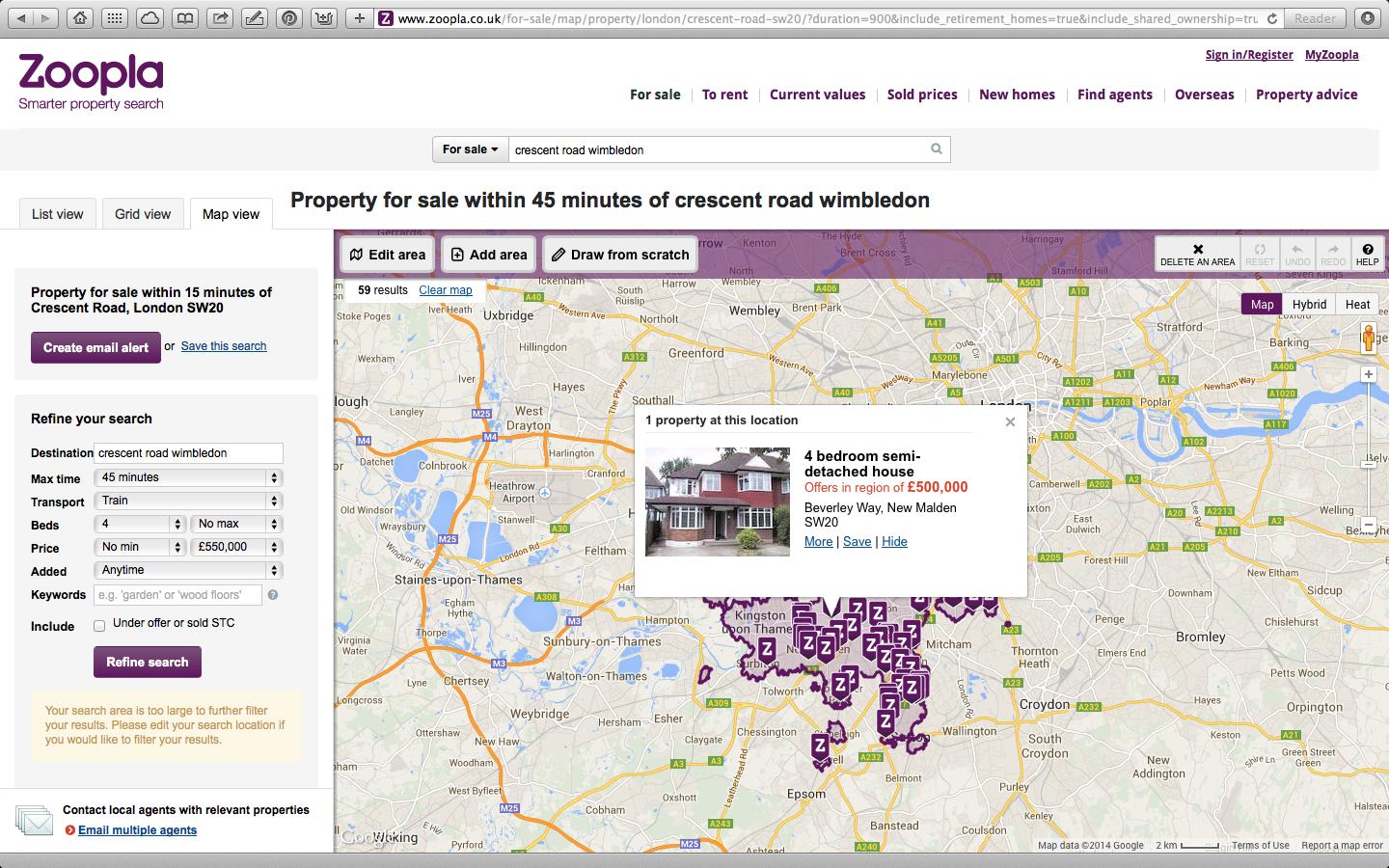
Task: Close the property popup with the X
Action: pos(1010,421)
